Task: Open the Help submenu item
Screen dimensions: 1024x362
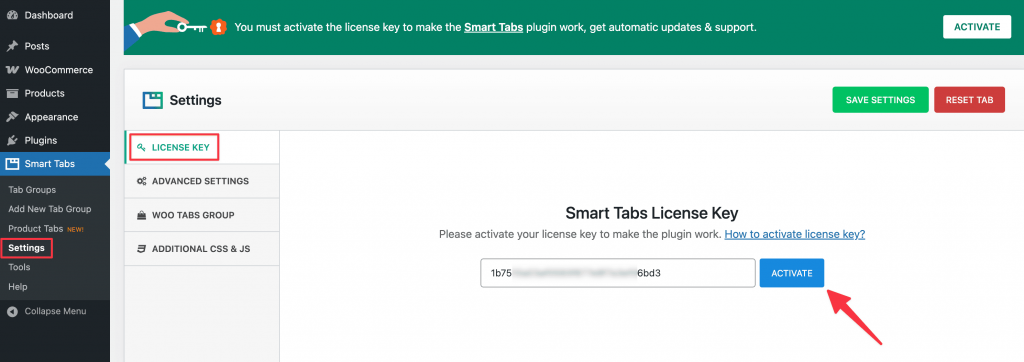Action: [x=18, y=287]
